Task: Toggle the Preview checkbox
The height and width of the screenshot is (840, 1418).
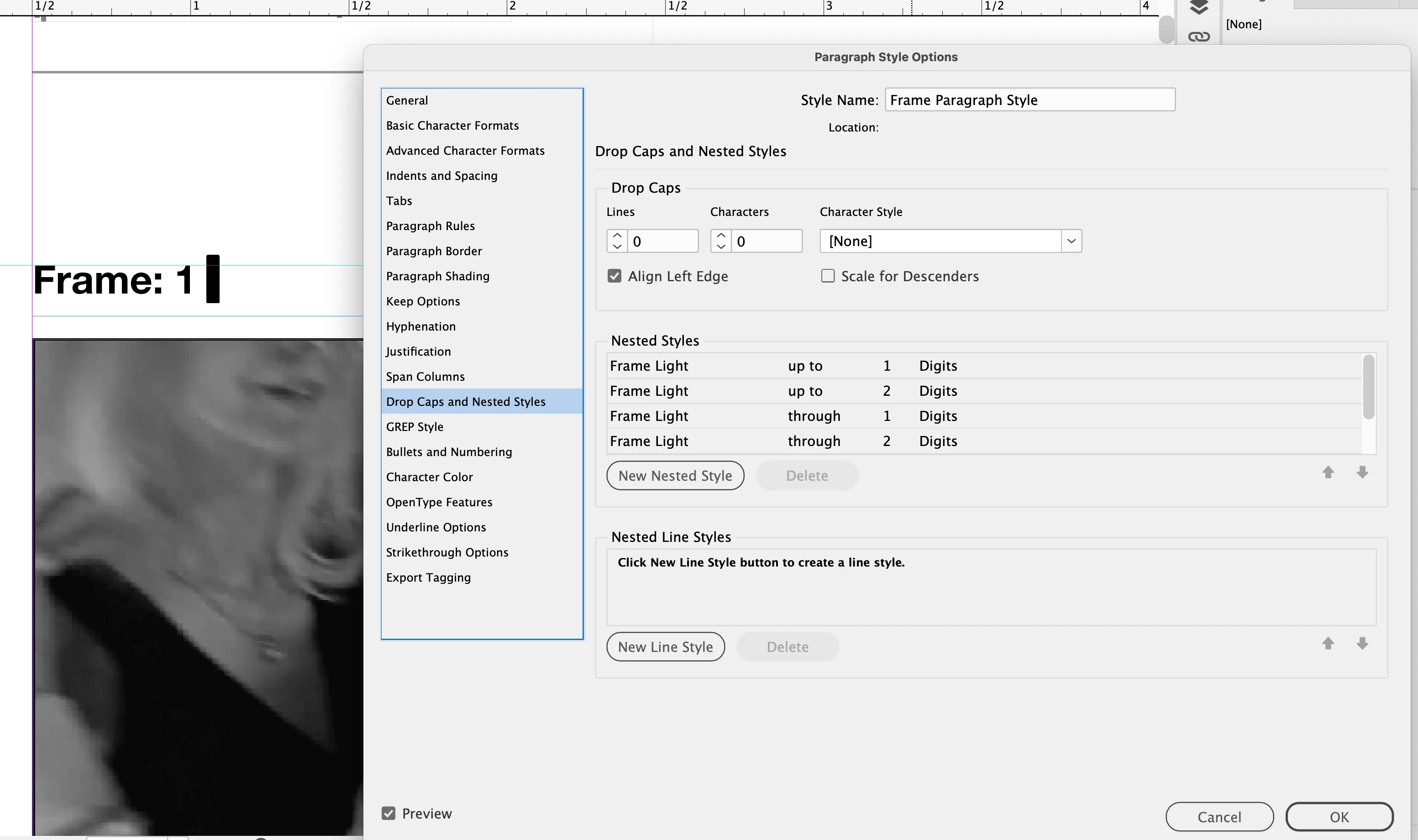Action: 389,814
